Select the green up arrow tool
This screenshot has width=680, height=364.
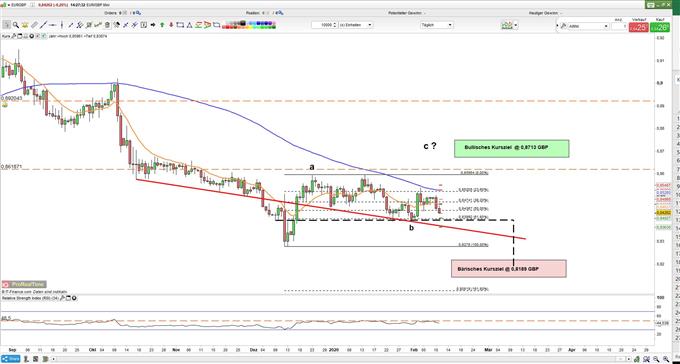[x=162, y=25]
